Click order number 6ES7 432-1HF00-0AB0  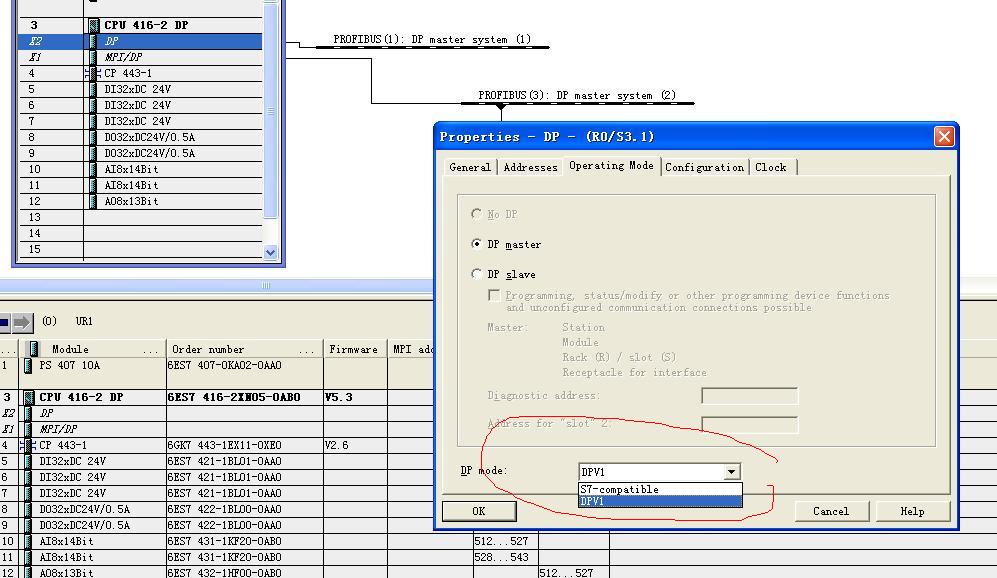click(224, 573)
